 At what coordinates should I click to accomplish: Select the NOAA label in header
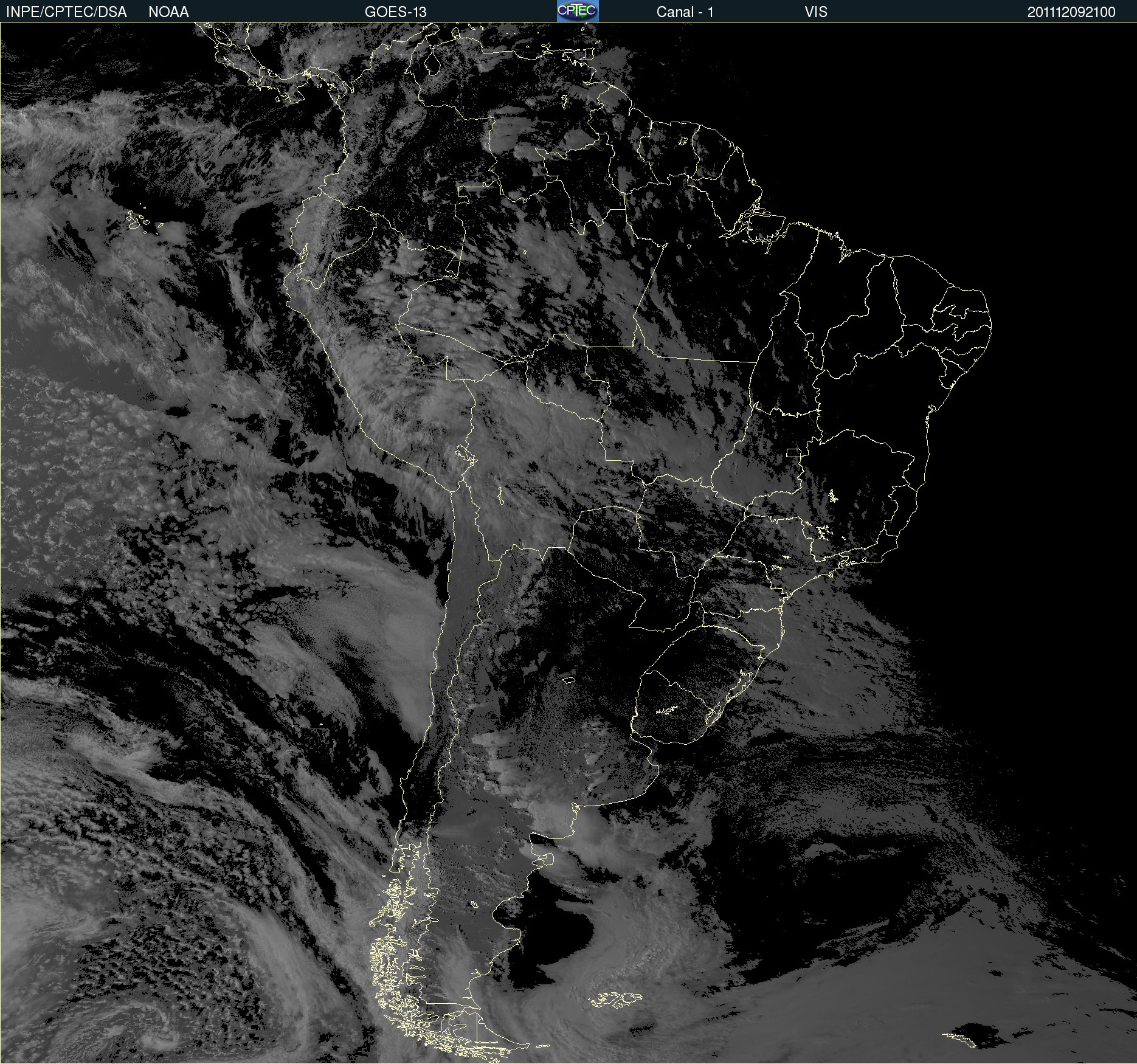168,12
